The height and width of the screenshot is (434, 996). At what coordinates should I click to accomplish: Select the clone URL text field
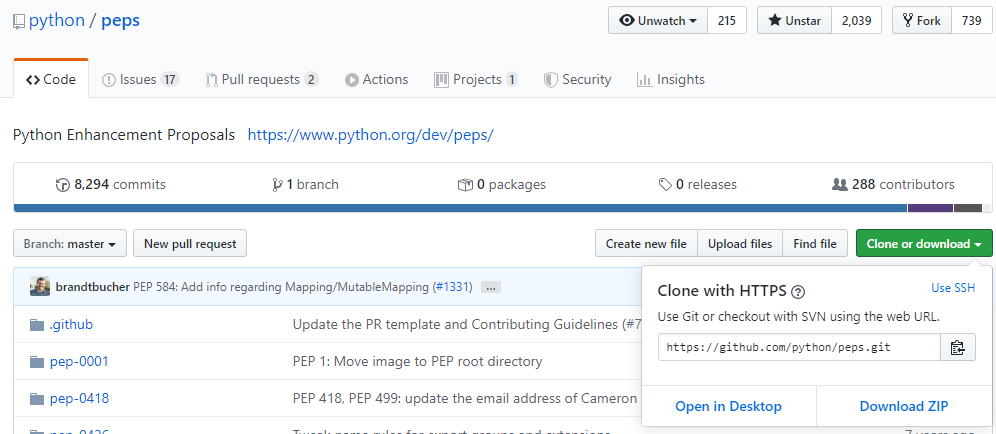click(x=799, y=348)
